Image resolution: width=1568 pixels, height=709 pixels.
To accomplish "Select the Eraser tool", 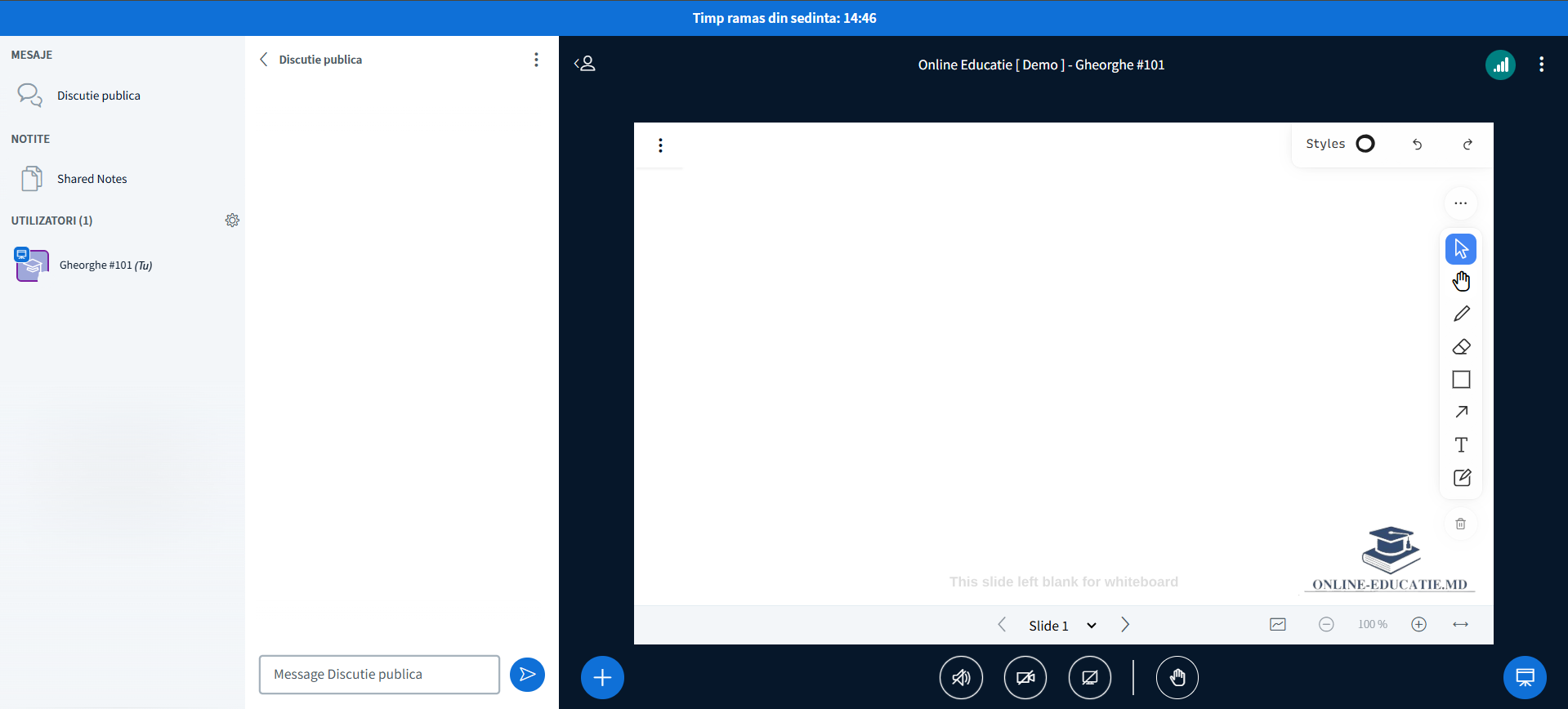I will (1461, 347).
